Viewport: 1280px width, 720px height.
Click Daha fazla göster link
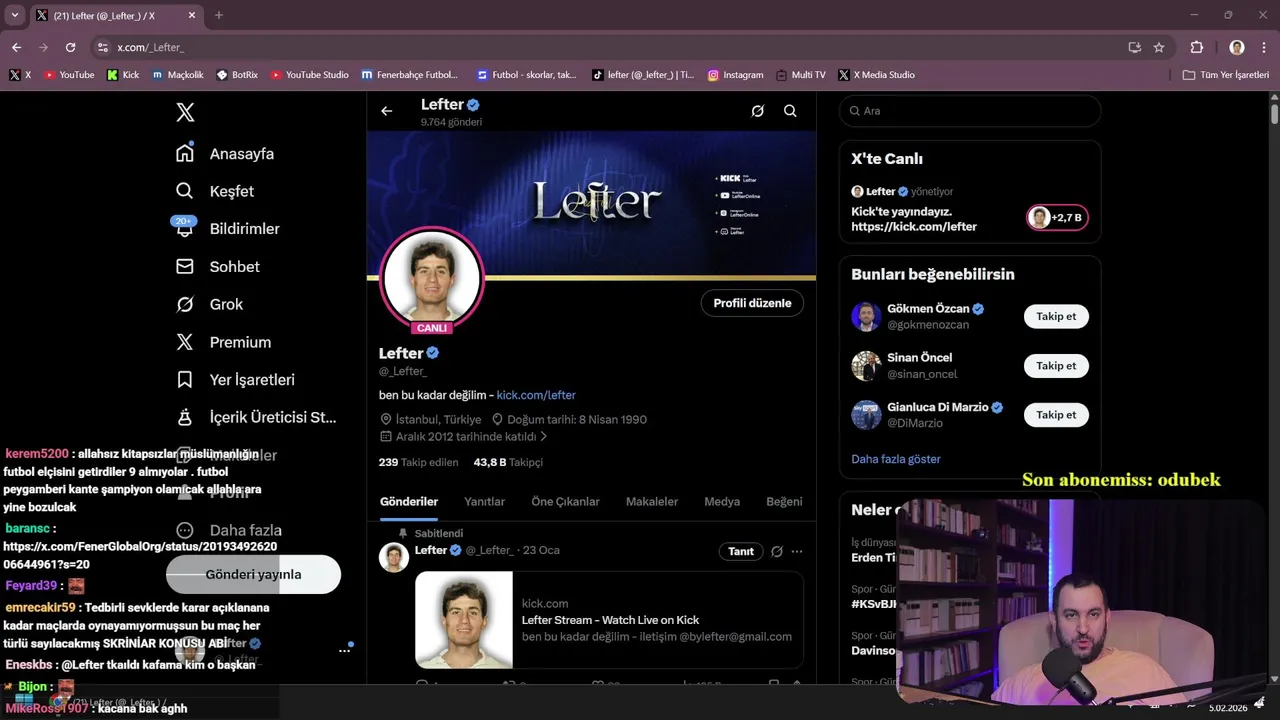[896, 459]
